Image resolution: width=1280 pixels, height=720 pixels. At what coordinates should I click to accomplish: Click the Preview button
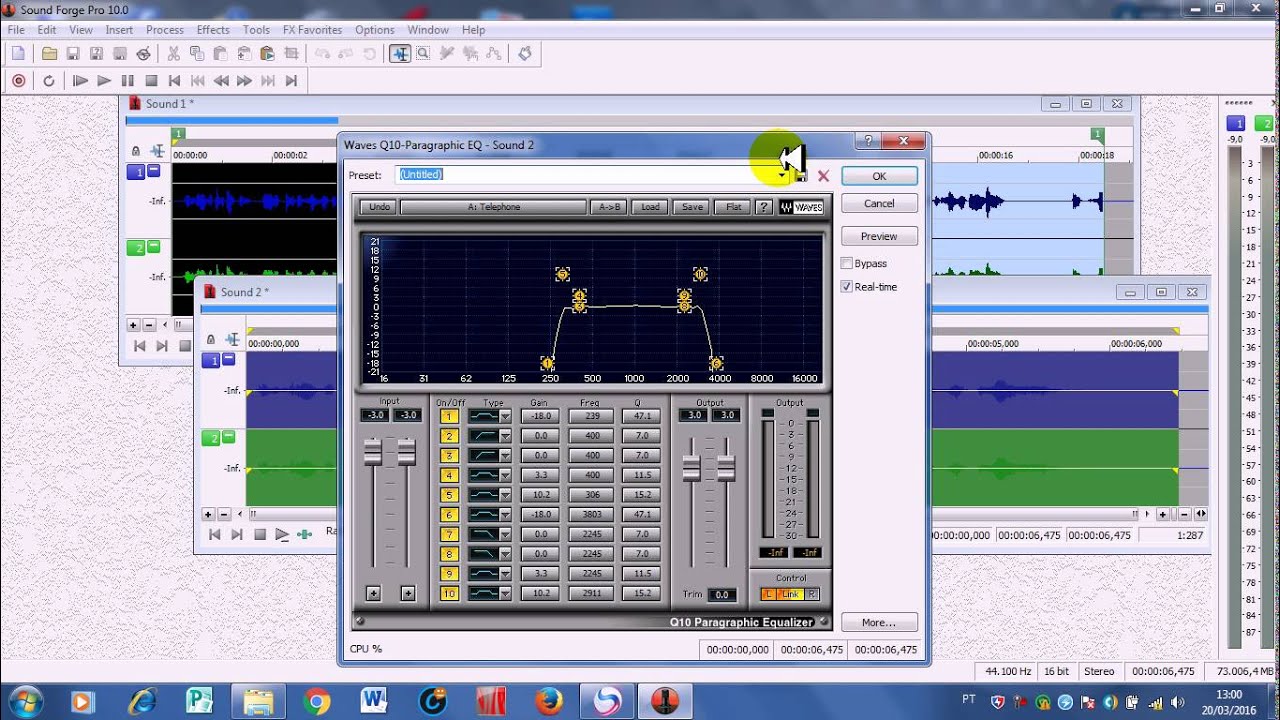pos(879,236)
